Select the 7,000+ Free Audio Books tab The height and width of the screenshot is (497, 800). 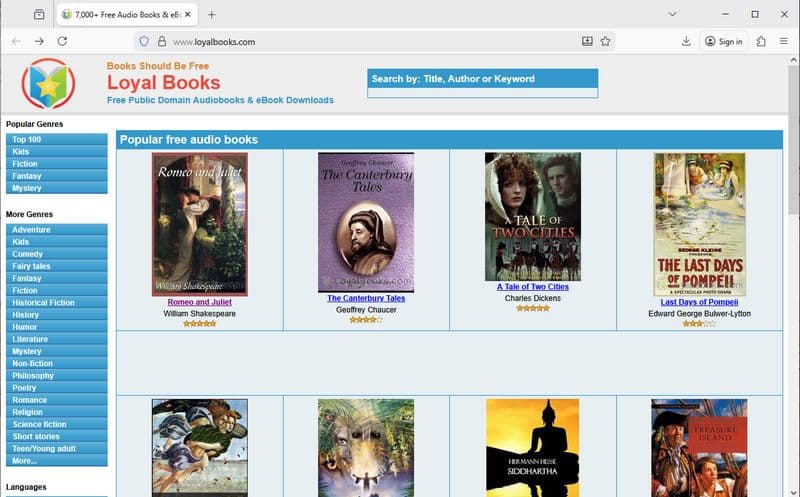point(127,15)
